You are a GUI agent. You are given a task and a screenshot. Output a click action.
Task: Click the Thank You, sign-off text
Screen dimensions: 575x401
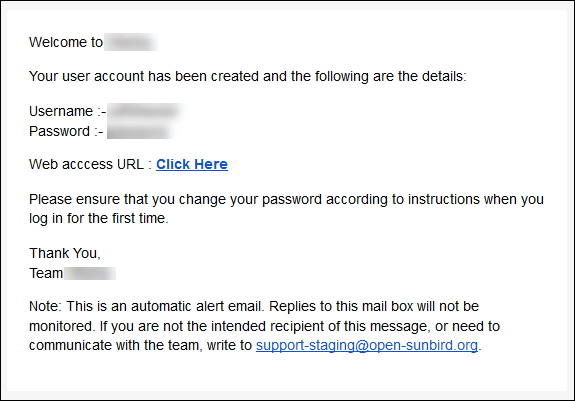65,253
